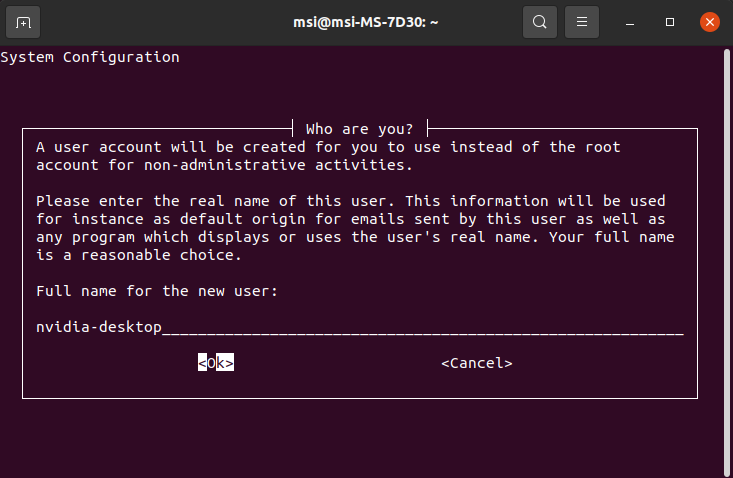Confirm the name with the Ok button
The width and height of the screenshot is (733, 478).
pos(216,363)
